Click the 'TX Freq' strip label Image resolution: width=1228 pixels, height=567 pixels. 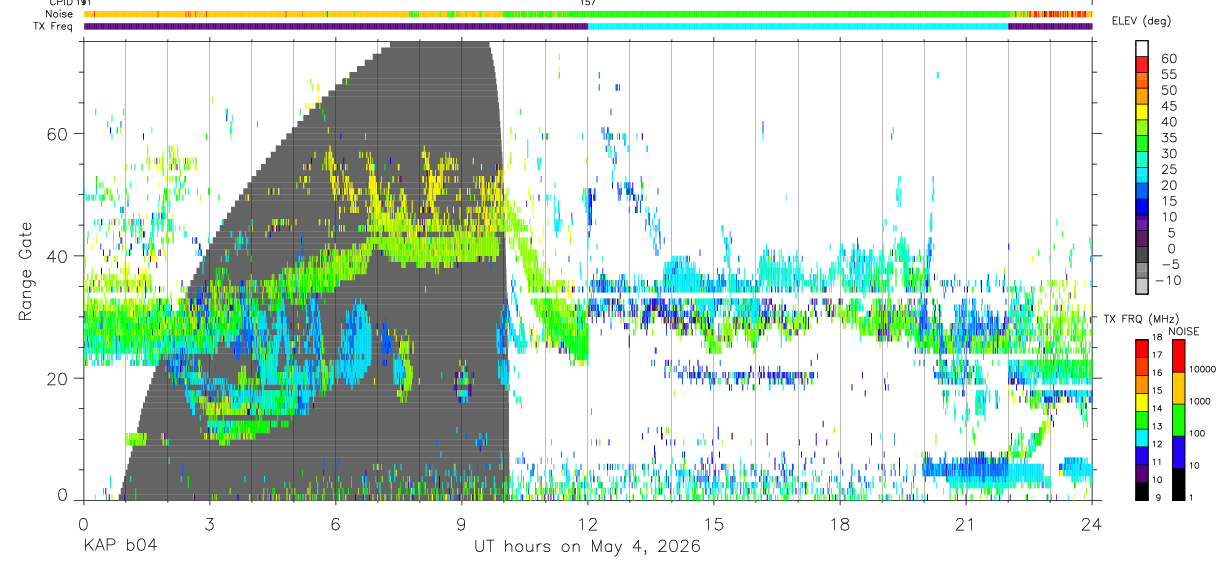click(x=52, y=26)
